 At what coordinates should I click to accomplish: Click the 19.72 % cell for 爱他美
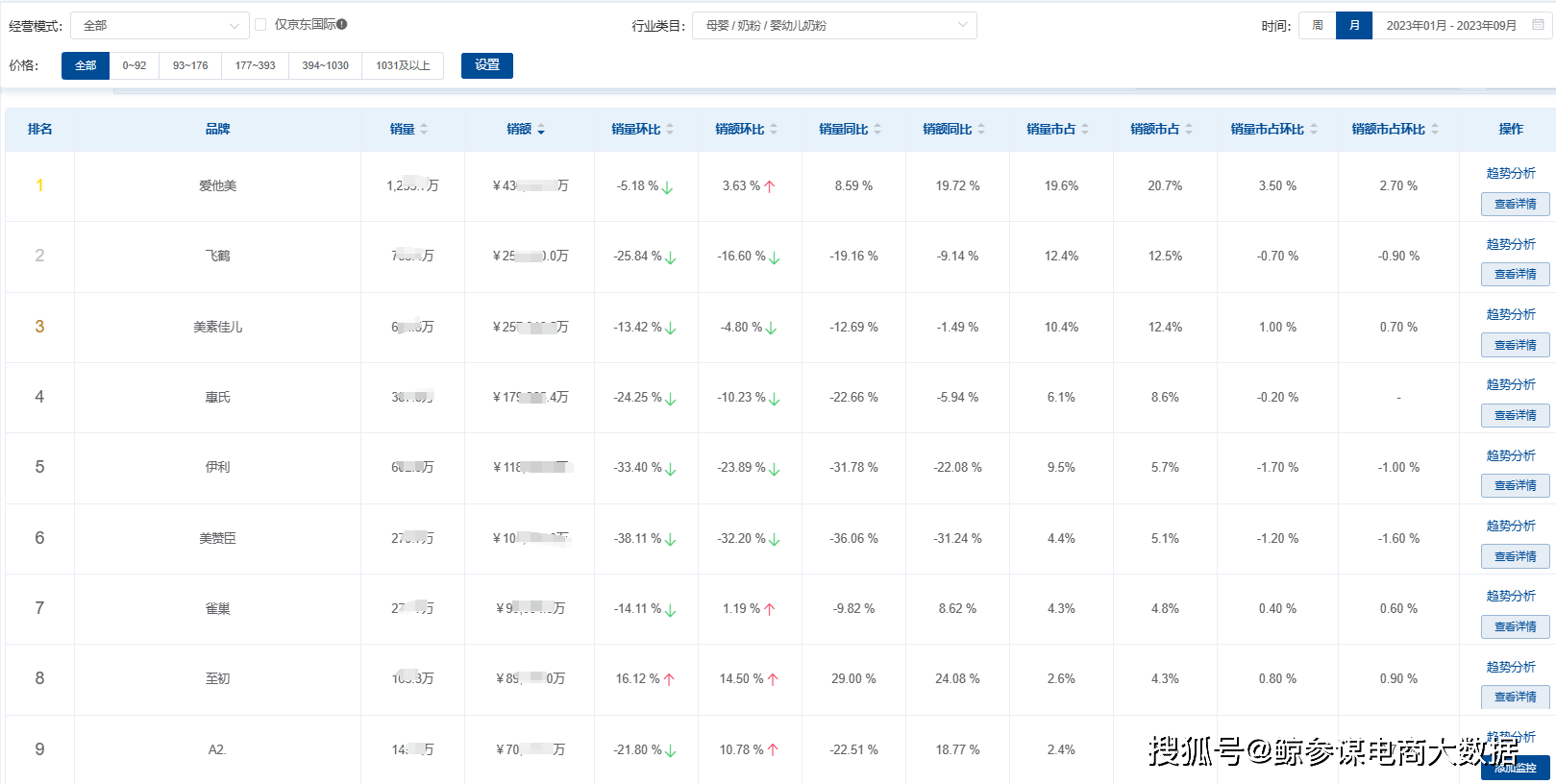pyautogui.click(x=957, y=186)
